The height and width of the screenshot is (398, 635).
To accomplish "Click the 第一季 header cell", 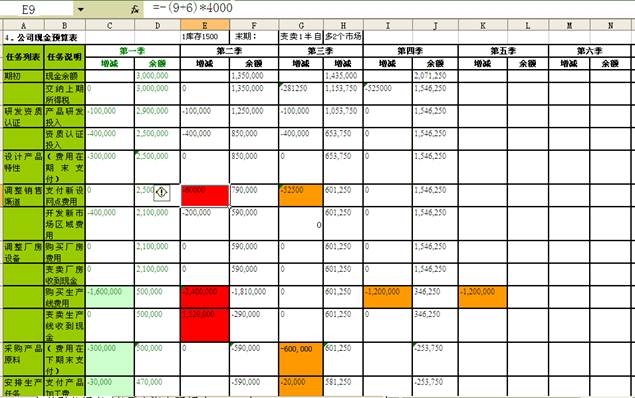I will (x=132, y=51).
